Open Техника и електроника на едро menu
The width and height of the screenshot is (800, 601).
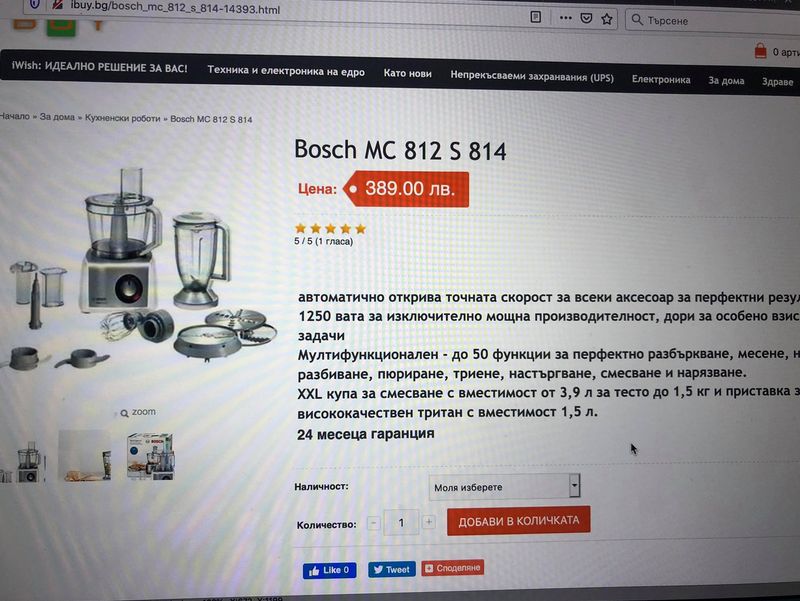[286, 71]
